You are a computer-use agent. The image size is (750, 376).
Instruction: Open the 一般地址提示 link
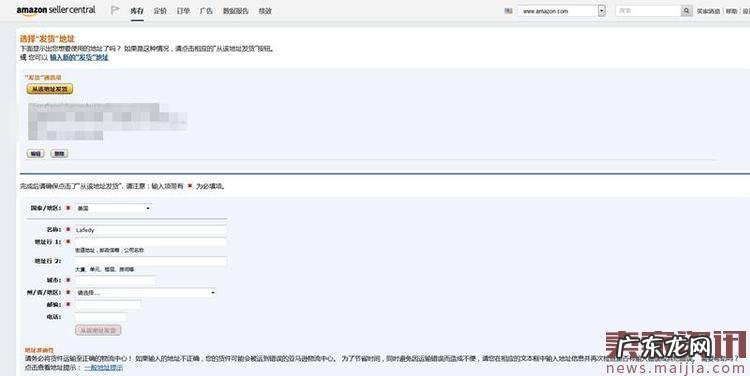coord(104,367)
